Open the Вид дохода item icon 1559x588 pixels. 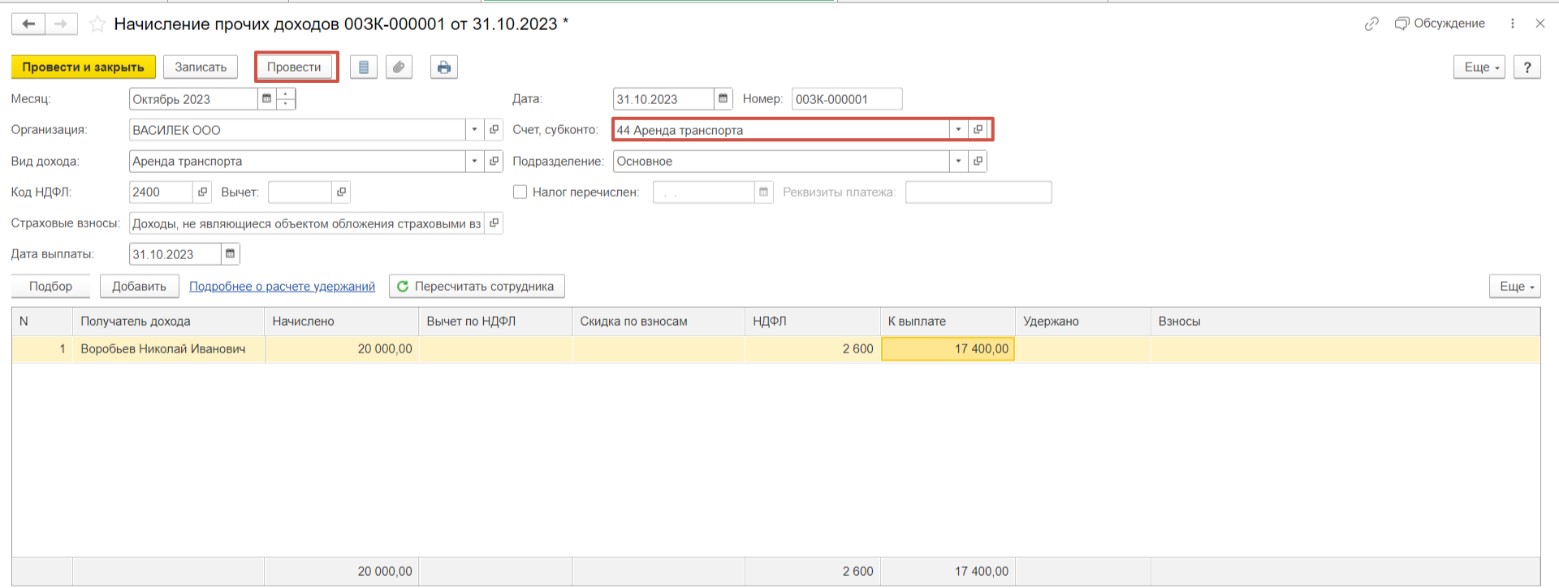click(493, 161)
